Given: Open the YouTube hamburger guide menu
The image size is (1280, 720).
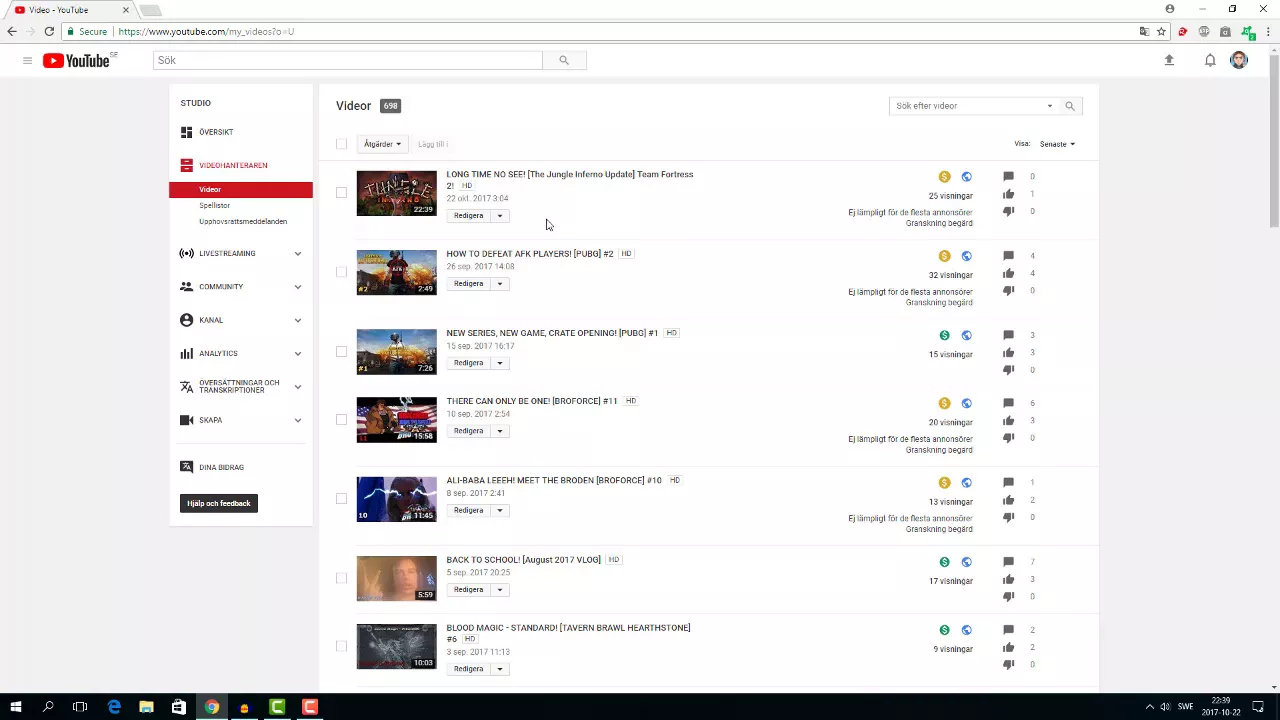Looking at the screenshot, I should pos(27,61).
